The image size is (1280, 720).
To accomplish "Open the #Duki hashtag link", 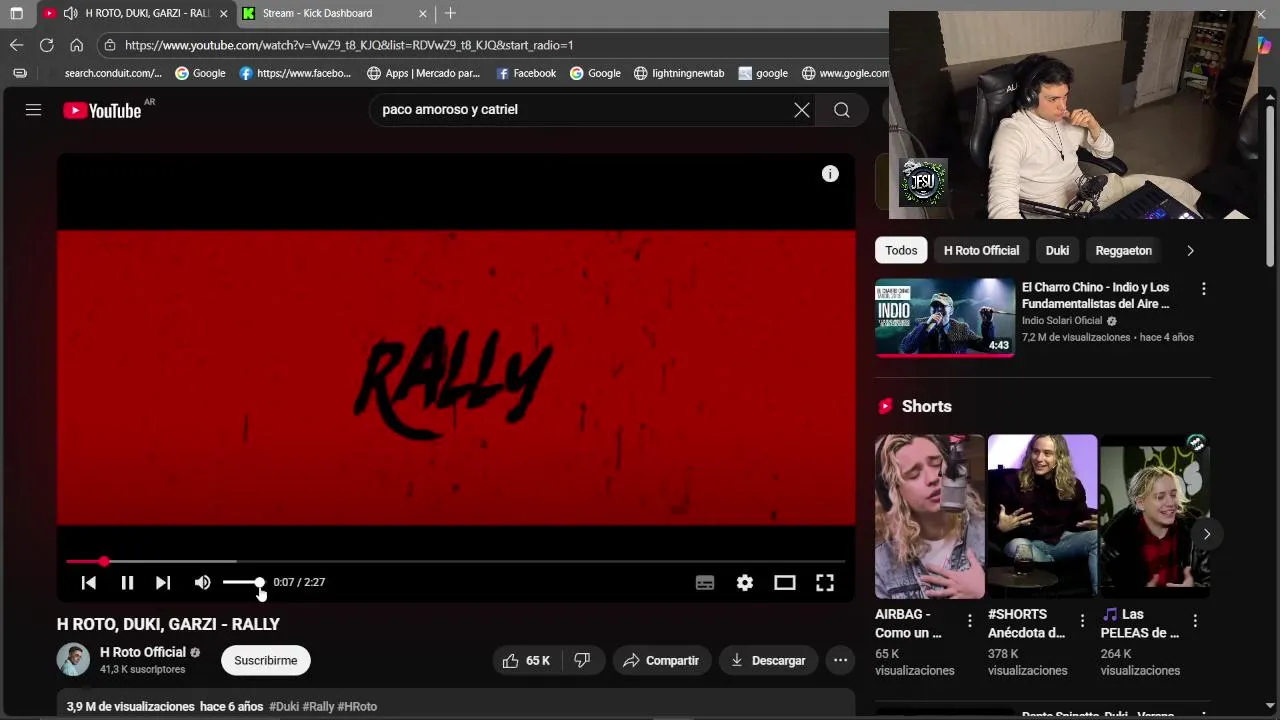I will pyautogui.click(x=284, y=706).
